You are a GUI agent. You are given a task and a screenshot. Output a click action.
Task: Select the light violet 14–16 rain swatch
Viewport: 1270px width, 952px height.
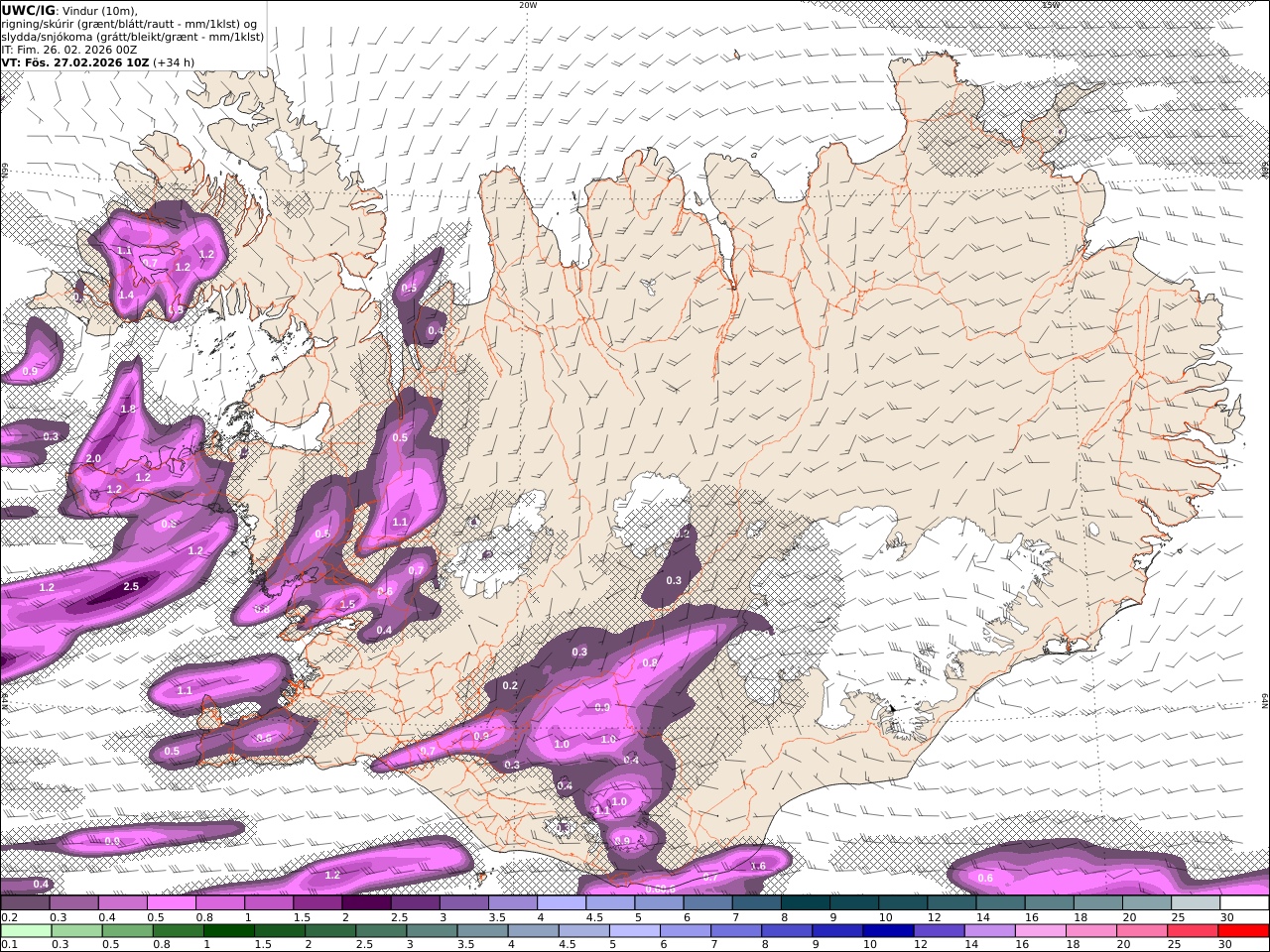click(988, 931)
